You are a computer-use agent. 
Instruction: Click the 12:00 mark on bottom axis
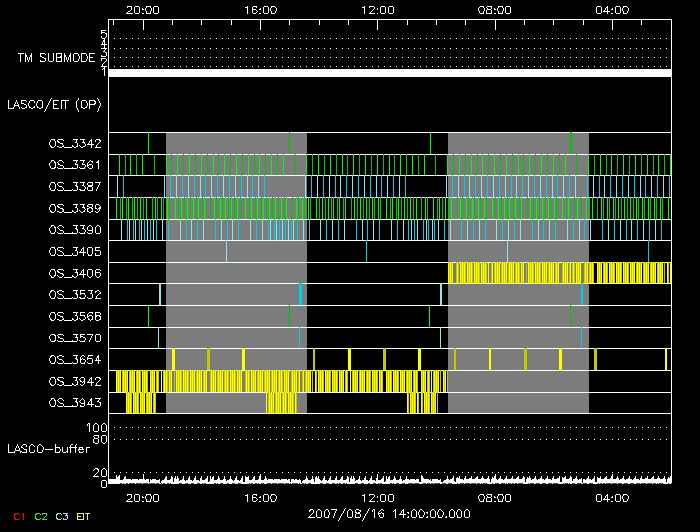coord(378,497)
